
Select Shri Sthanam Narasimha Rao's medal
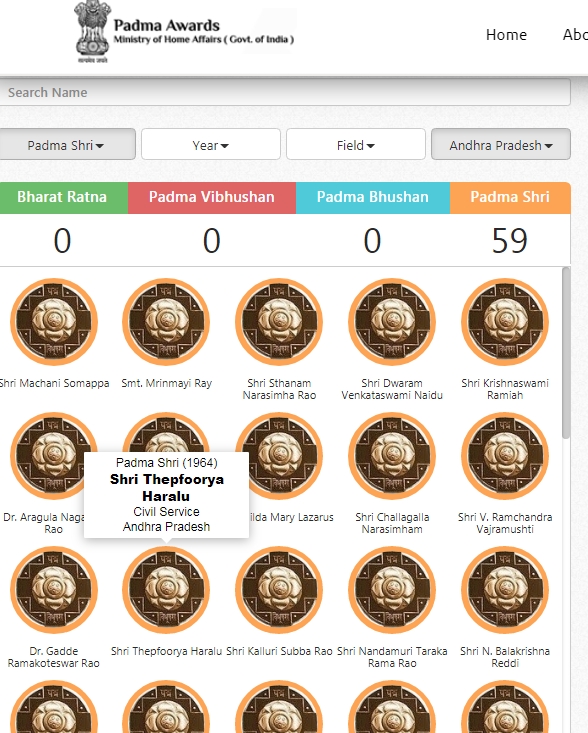click(279, 322)
